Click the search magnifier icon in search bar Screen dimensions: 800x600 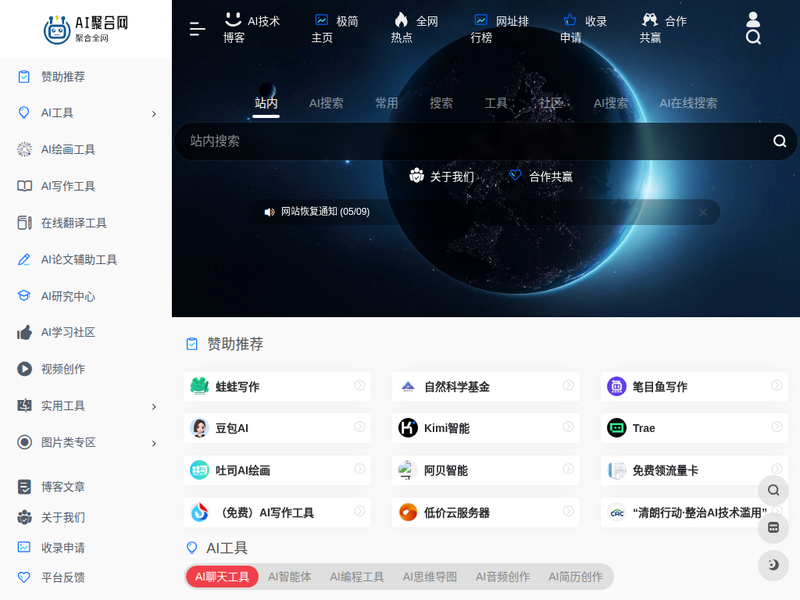click(779, 141)
